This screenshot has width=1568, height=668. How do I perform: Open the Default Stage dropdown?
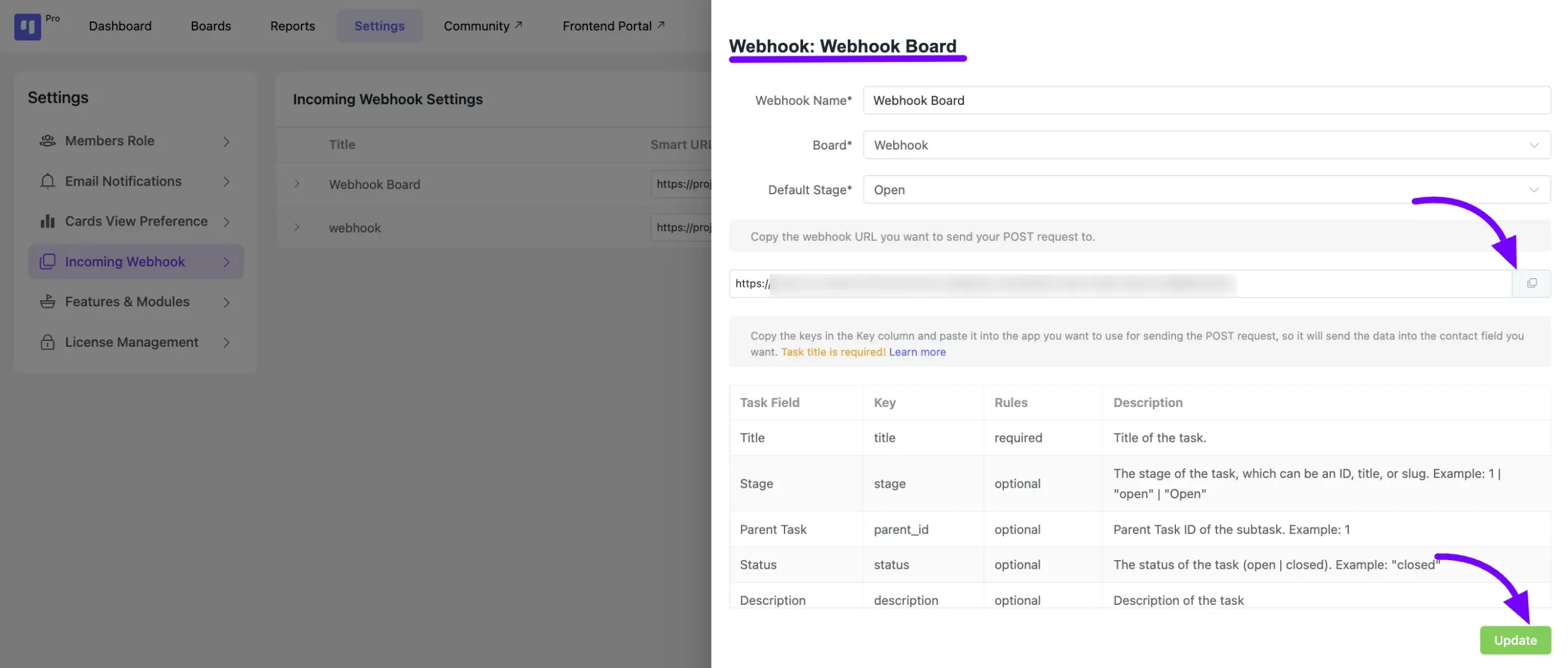click(1207, 189)
